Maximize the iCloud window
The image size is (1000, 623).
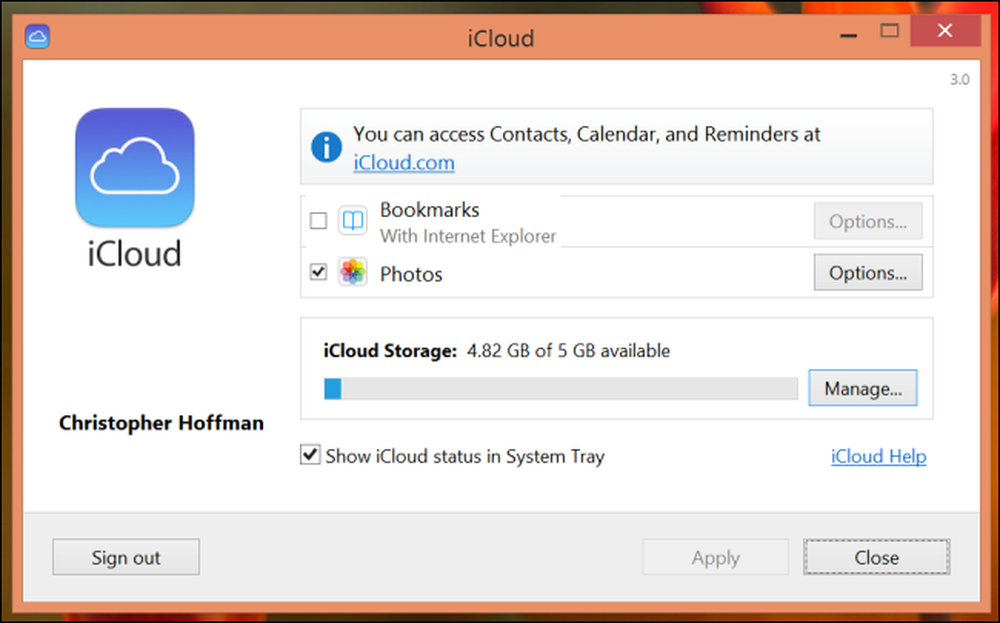coord(890,31)
